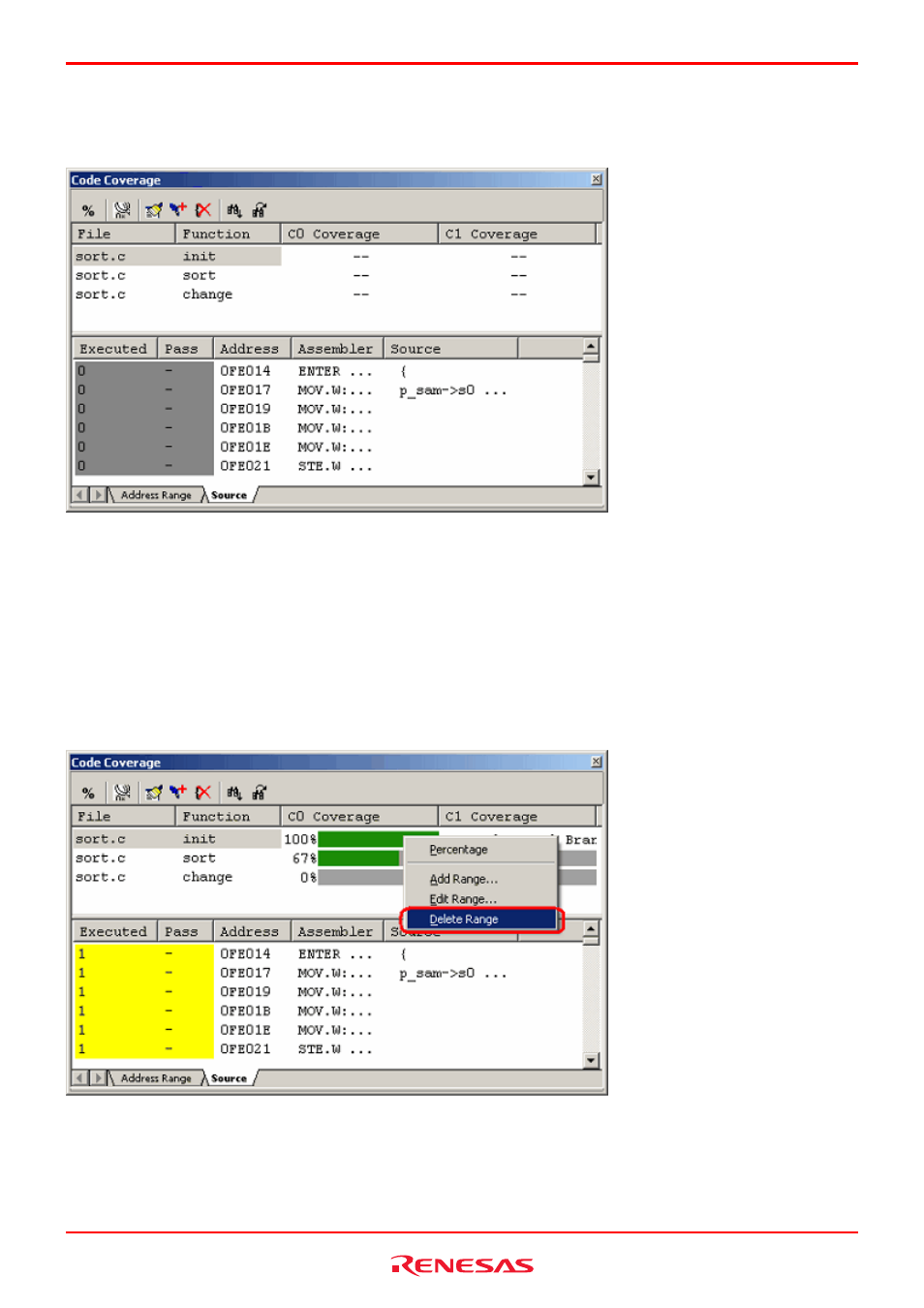Toggle the % percentage icon in the gray-Executed window
The image size is (924, 1308).
[x=88, y=210]
